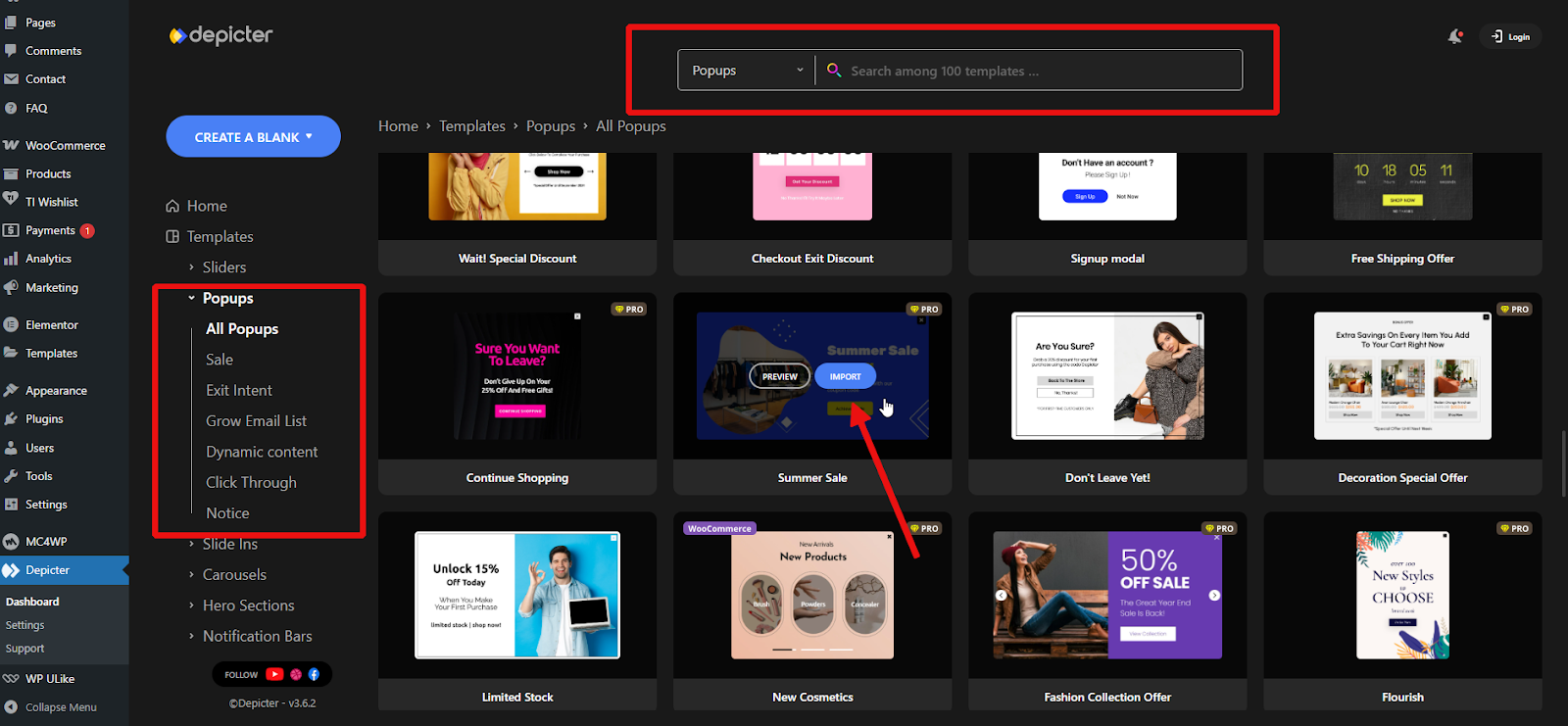The image size is (1568, 726).
Task: Select Exit Intent popup category
Action: click(239, 390)
